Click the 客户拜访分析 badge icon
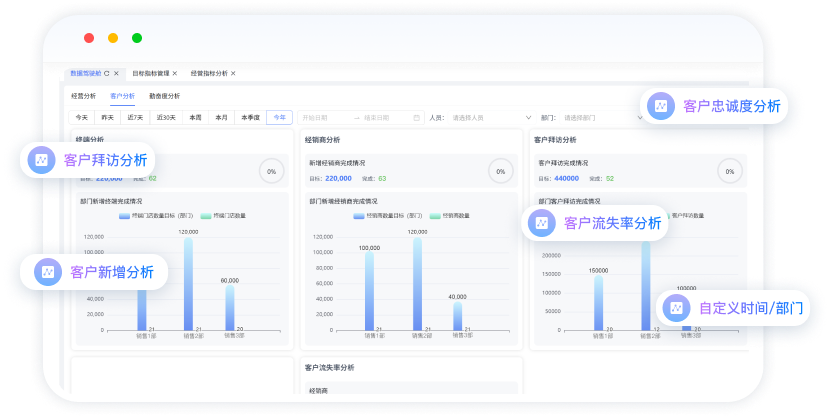 click(41, 160)
